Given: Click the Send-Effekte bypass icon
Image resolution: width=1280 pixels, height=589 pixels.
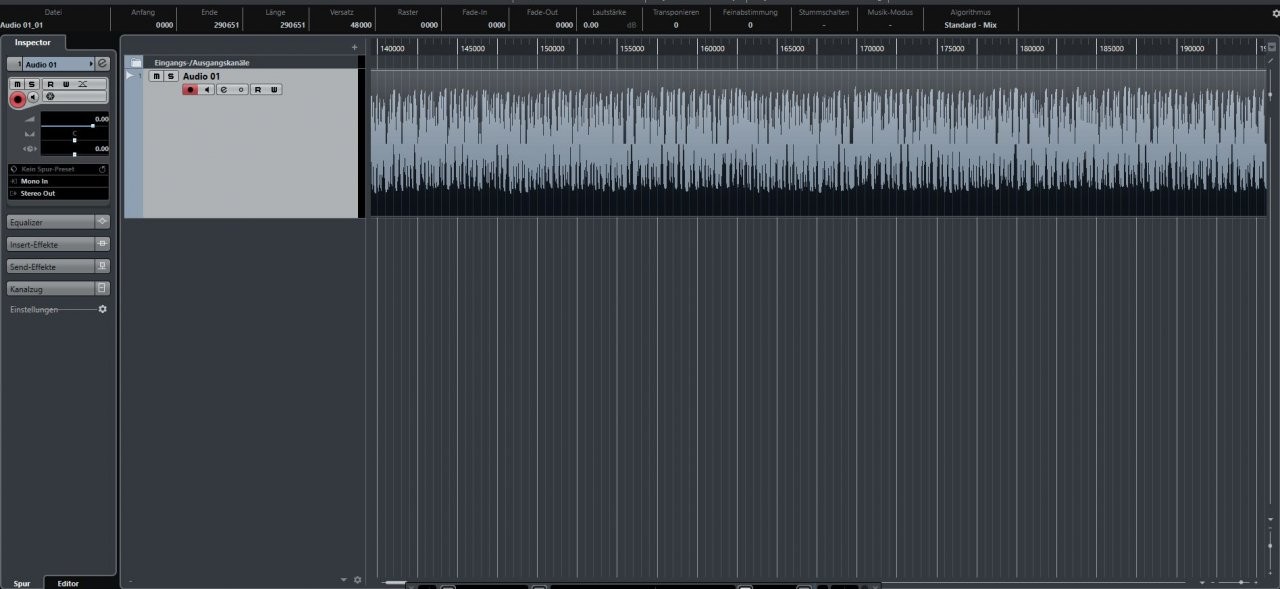Looking at the screenshot, I should tap(102, 267).
